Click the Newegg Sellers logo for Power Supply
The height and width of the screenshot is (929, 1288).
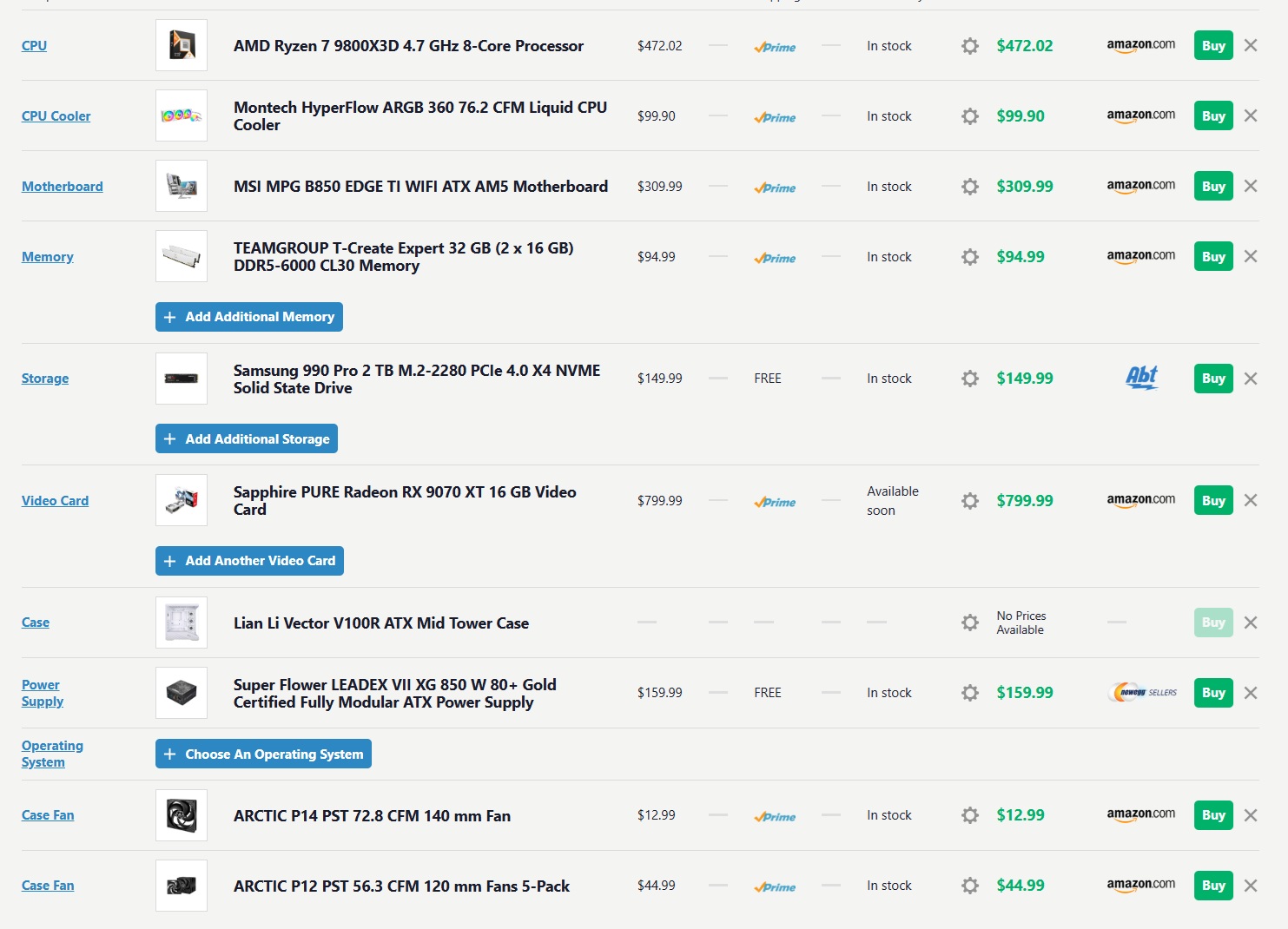pyautogui.click(x=1144, y=692)
